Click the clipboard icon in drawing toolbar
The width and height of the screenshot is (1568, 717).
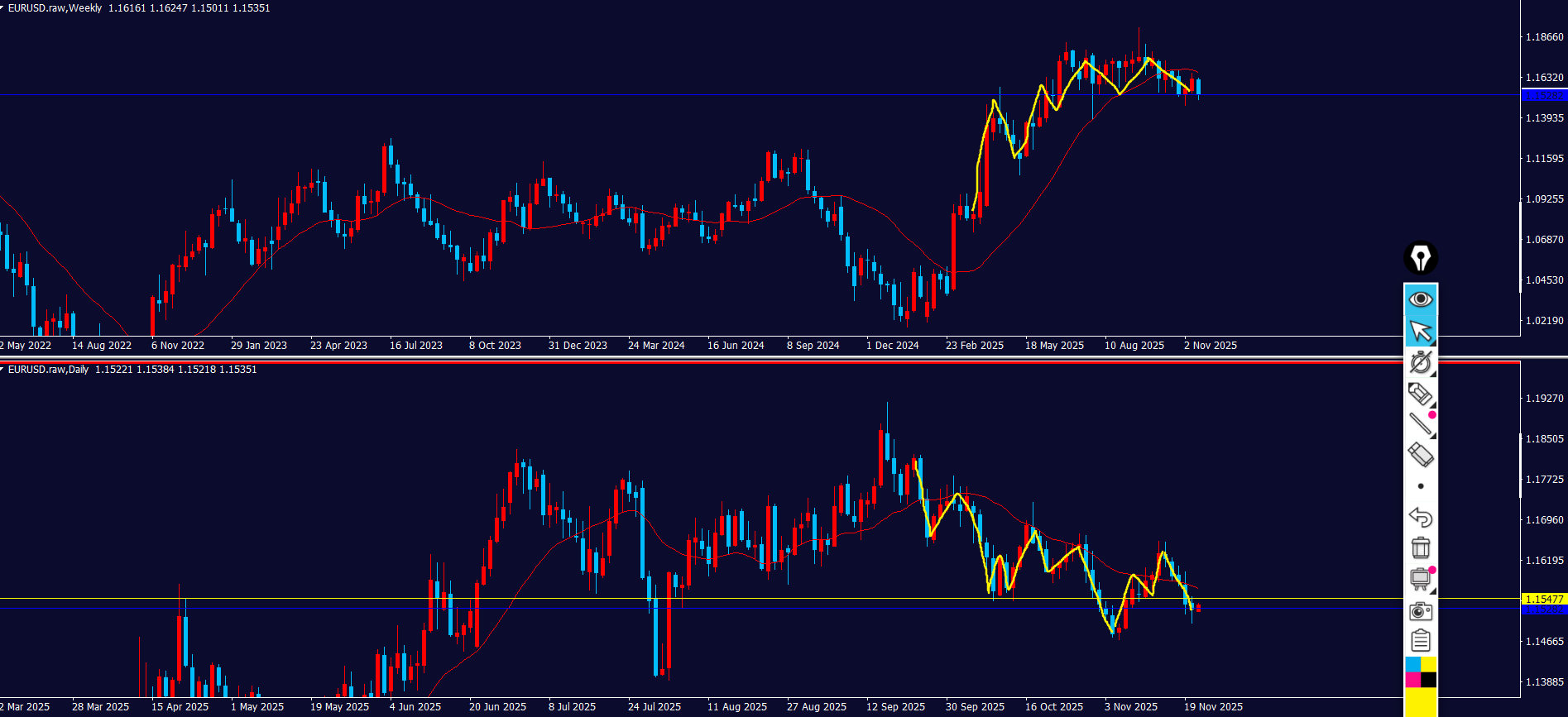pyautogui.click(x=1421, y=641)
